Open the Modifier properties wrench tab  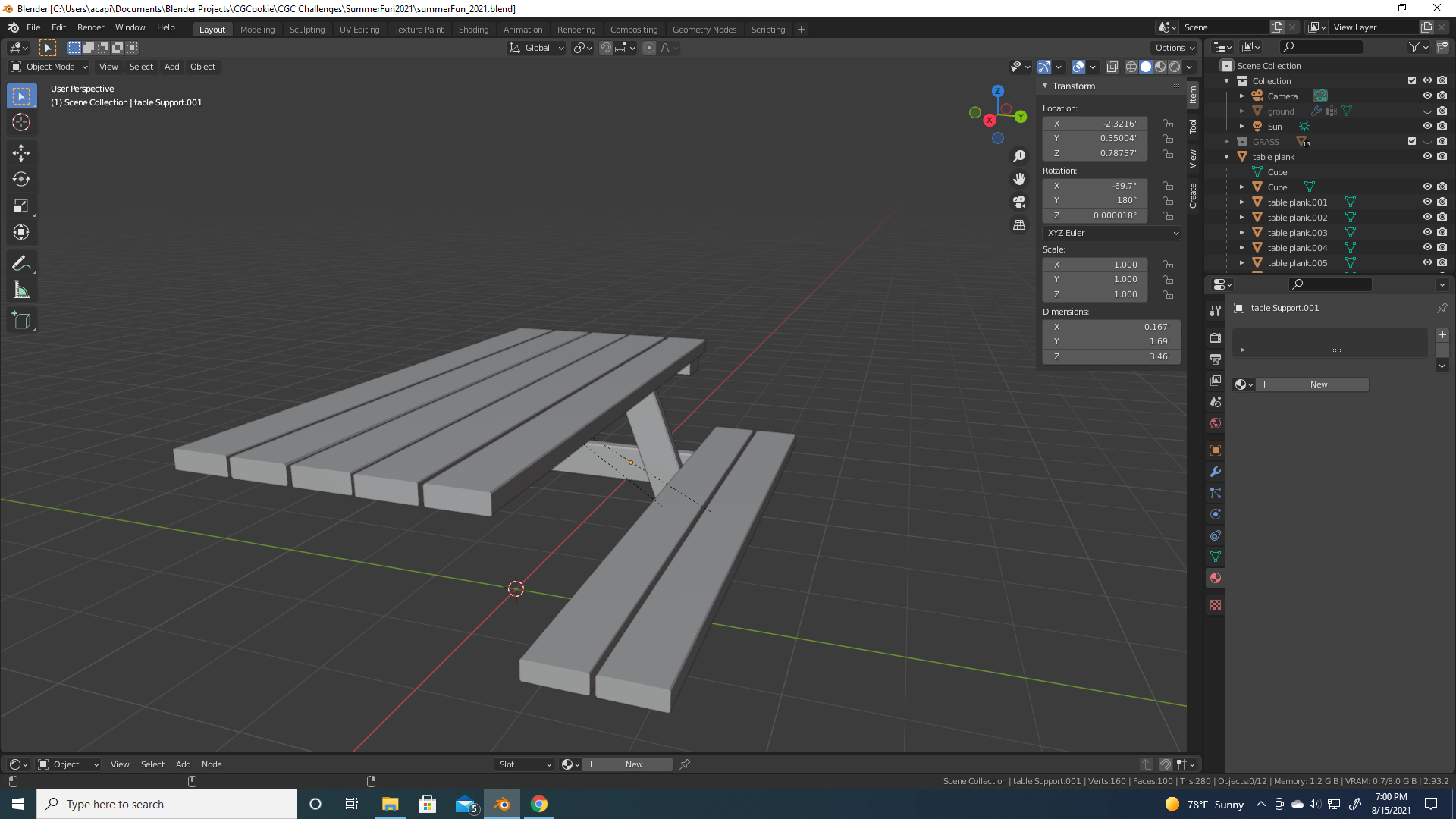click(x=1216, y=472)
